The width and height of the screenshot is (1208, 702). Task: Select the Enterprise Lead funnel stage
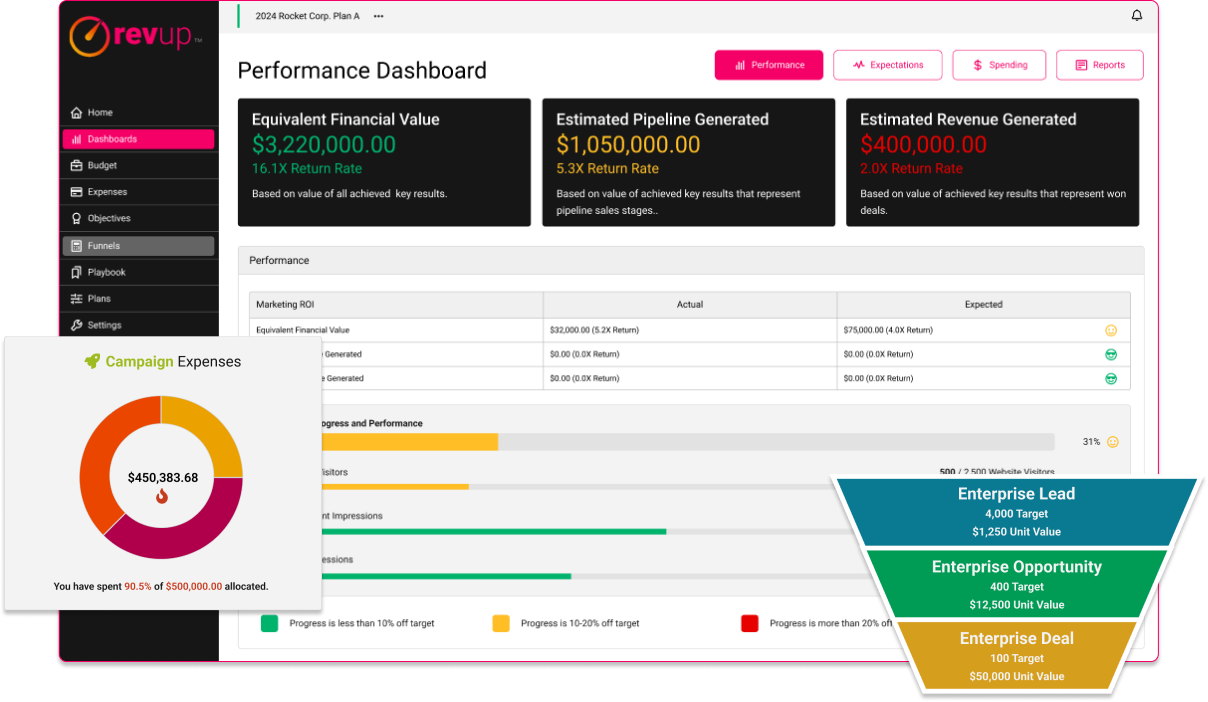coord(1016,510)
